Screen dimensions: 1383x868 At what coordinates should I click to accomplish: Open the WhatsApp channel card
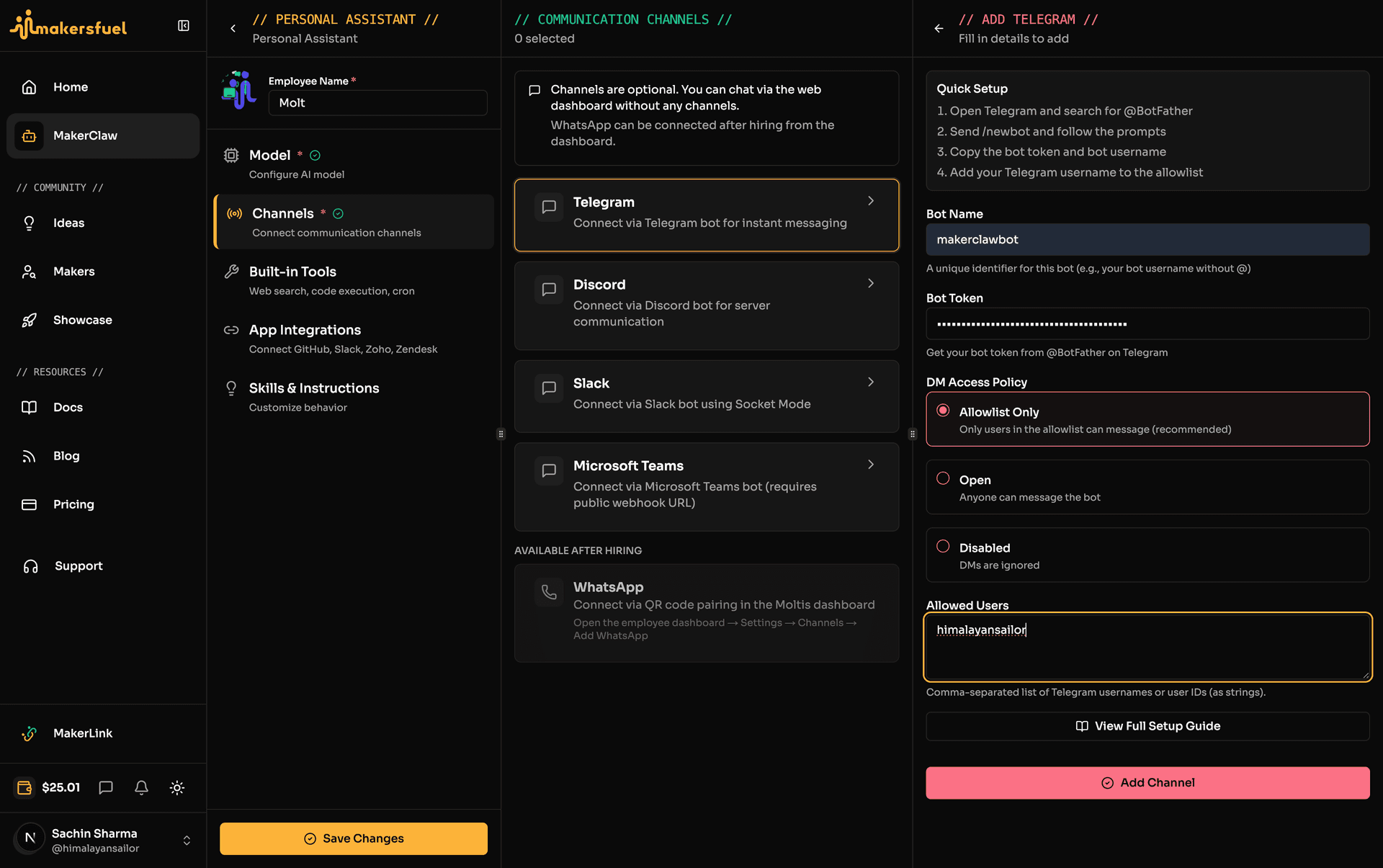click(707, 613)
